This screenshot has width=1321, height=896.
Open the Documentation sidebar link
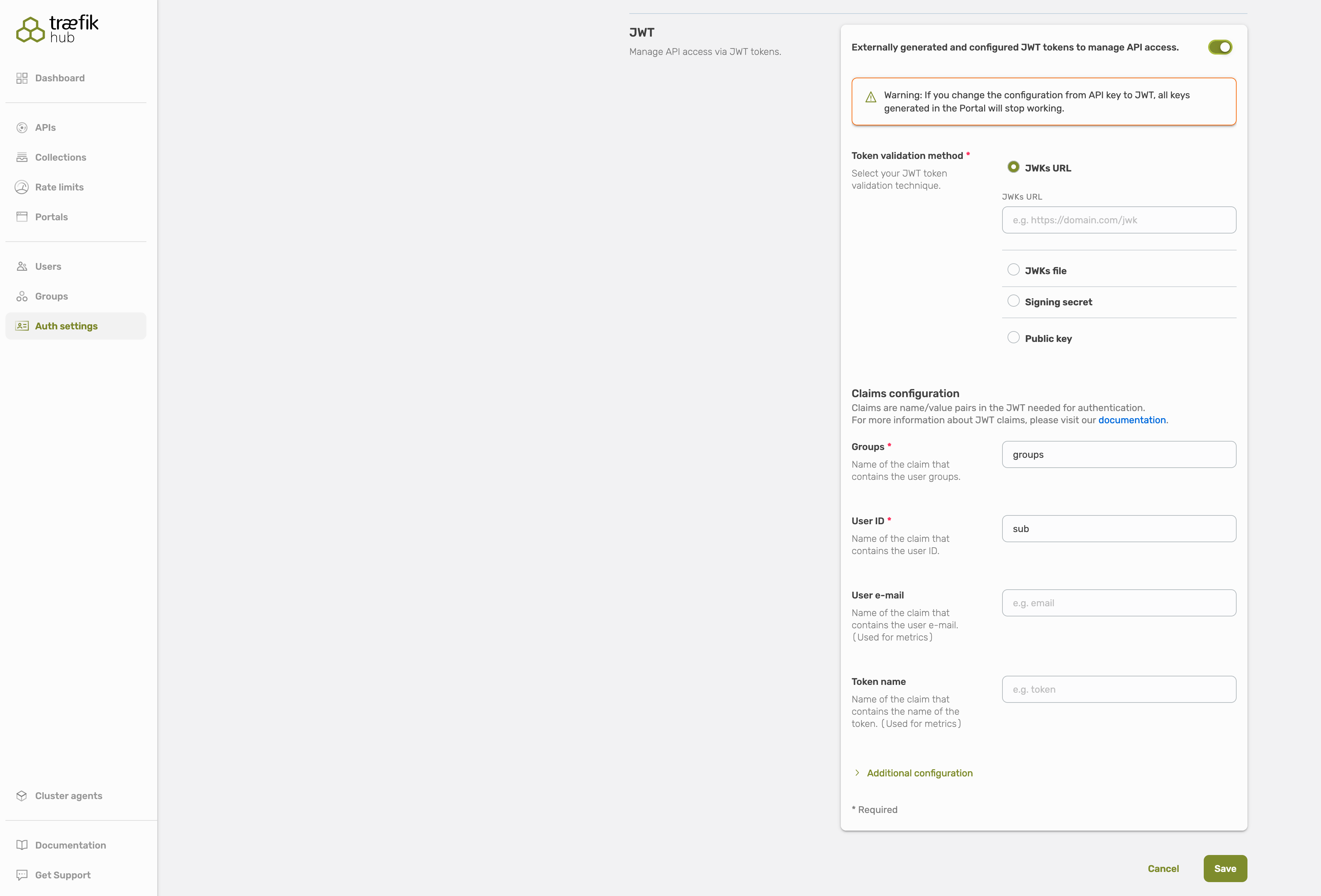tap(70, 845)
